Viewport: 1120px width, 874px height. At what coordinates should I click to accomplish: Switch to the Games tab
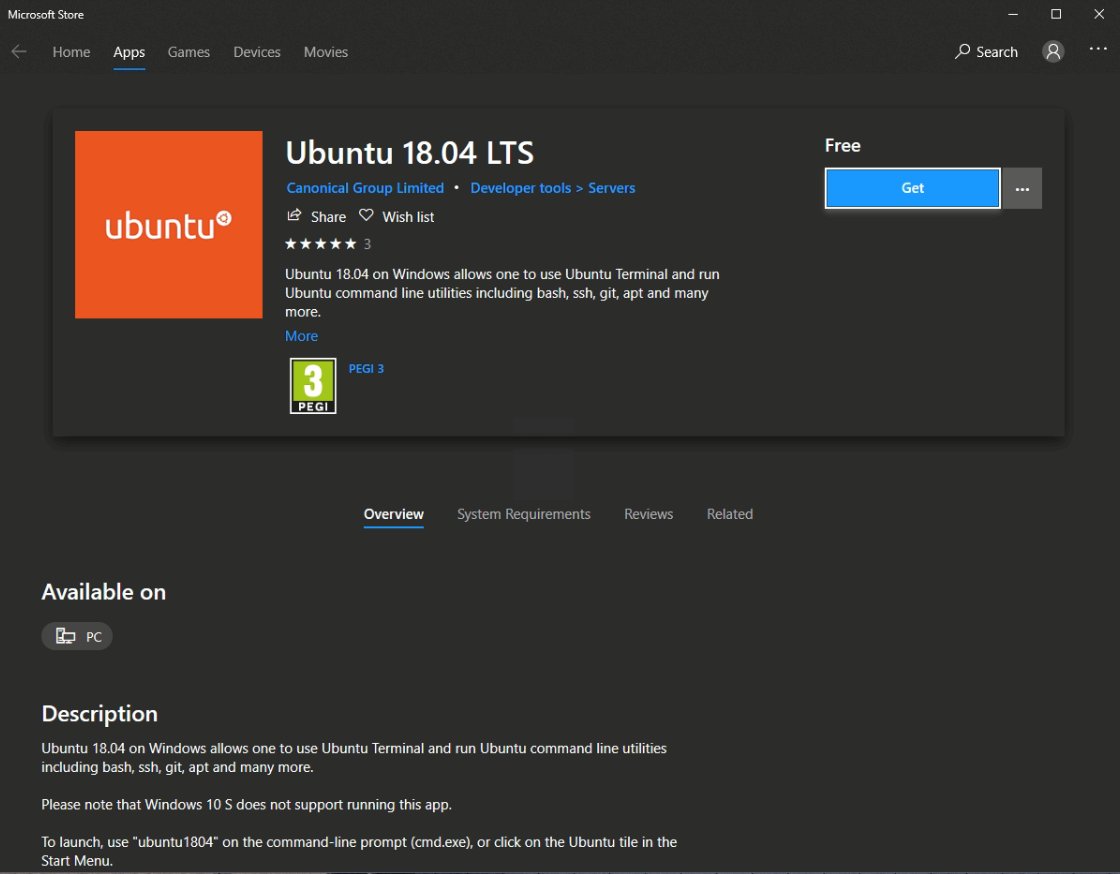pos(189,52)
